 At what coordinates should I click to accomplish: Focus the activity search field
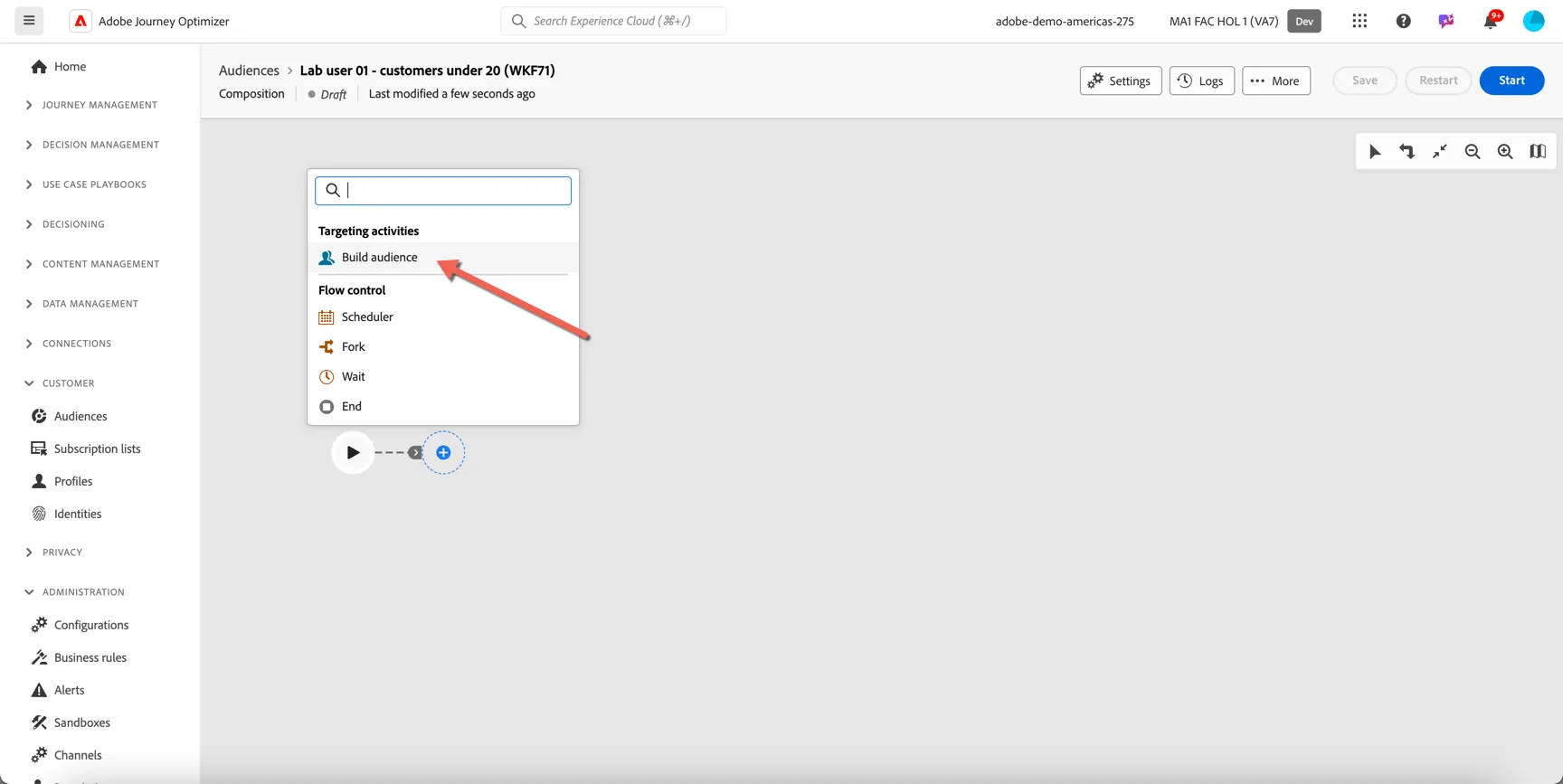point(443,191)
